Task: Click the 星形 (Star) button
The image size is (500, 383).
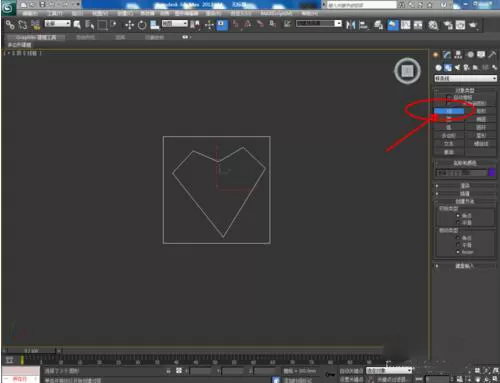Action: [x=481, y=136]
